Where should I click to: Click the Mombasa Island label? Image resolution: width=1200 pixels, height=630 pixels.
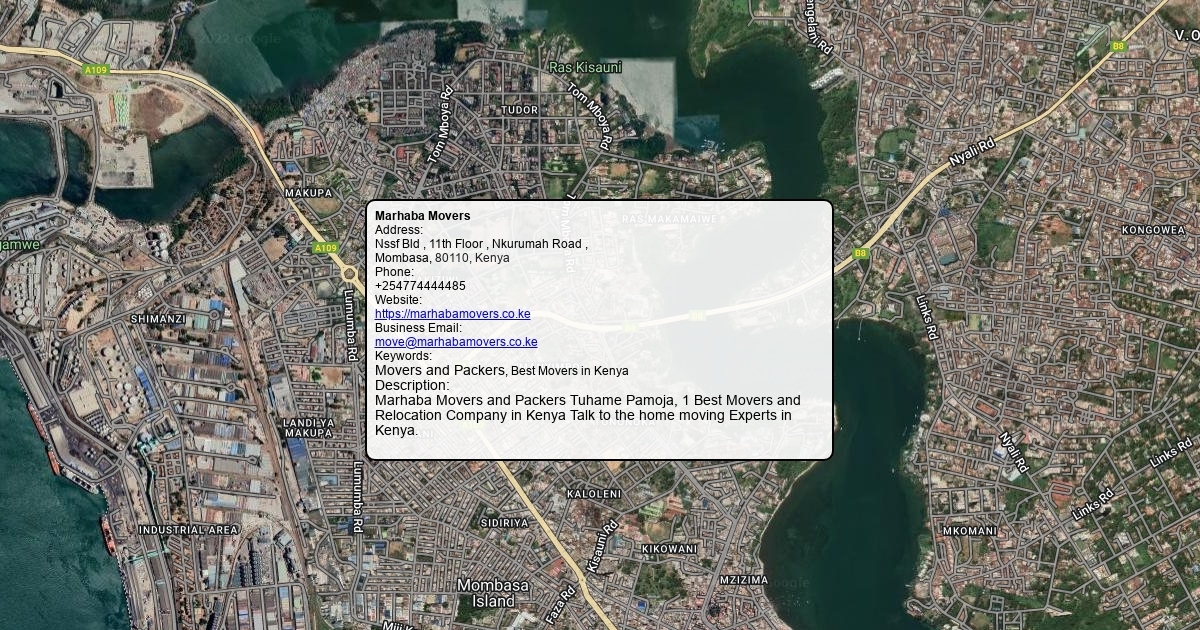(493, 593)
